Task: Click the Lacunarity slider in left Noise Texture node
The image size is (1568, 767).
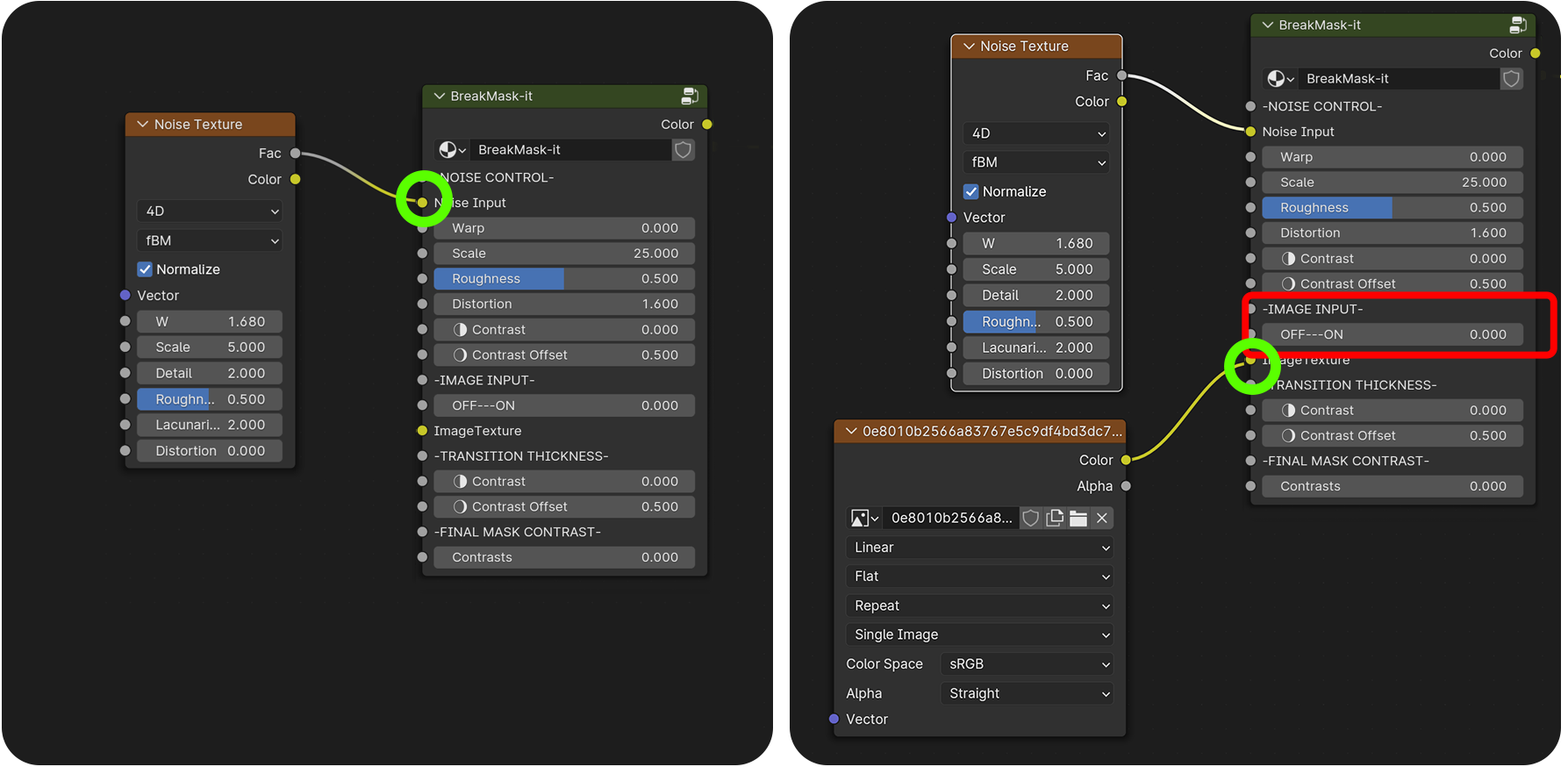Action: (x=209, y=425)
